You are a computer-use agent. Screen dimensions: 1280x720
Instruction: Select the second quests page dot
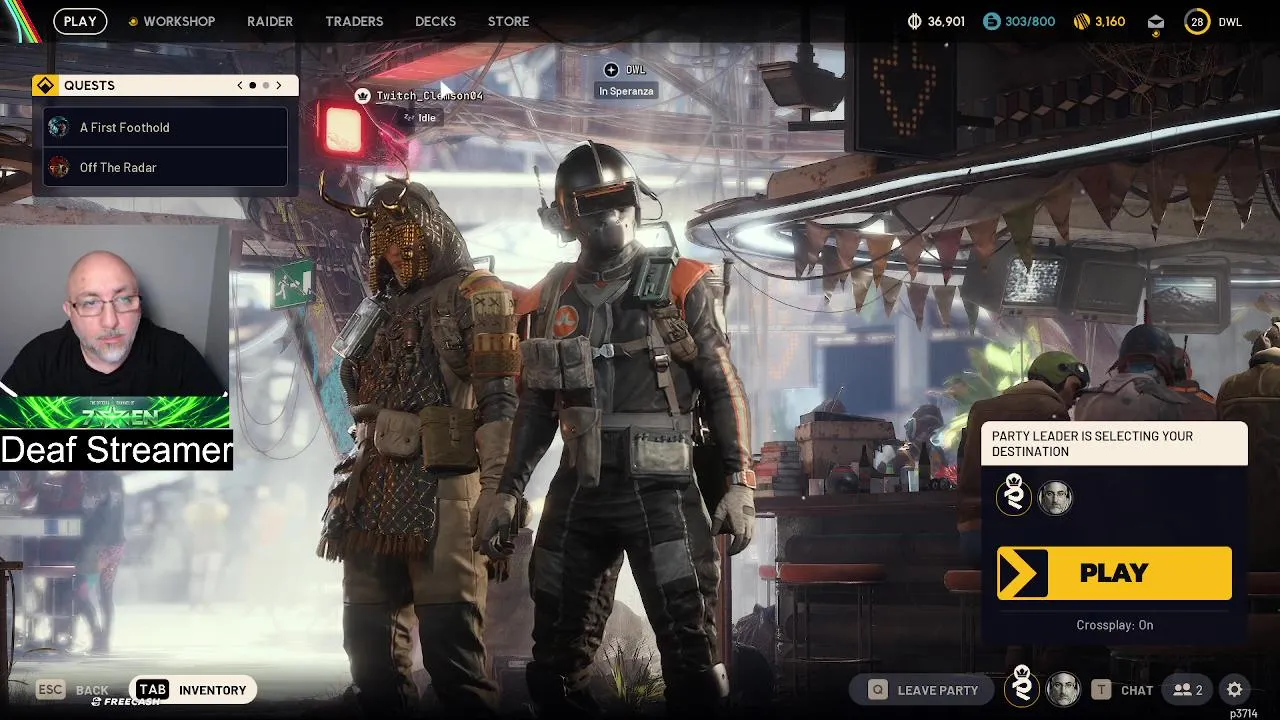(266, 86)
